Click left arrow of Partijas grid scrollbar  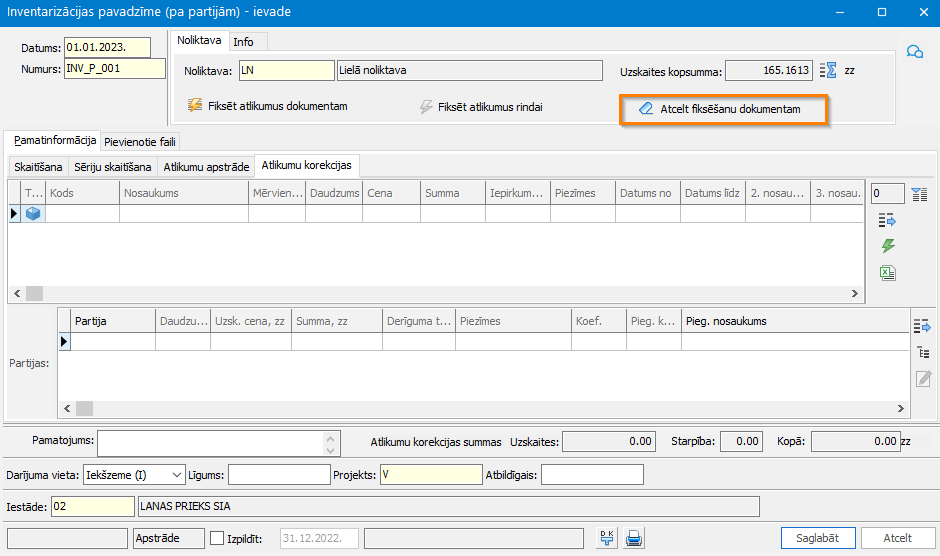pos(67,408)
